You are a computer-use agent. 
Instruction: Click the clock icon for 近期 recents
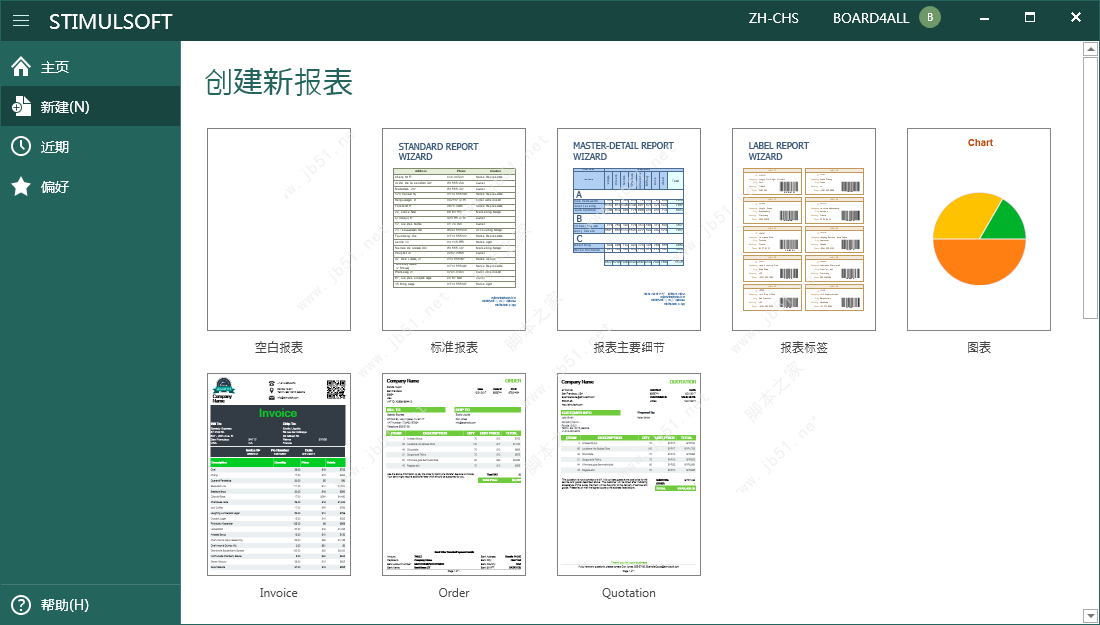[x=20, y=146]
